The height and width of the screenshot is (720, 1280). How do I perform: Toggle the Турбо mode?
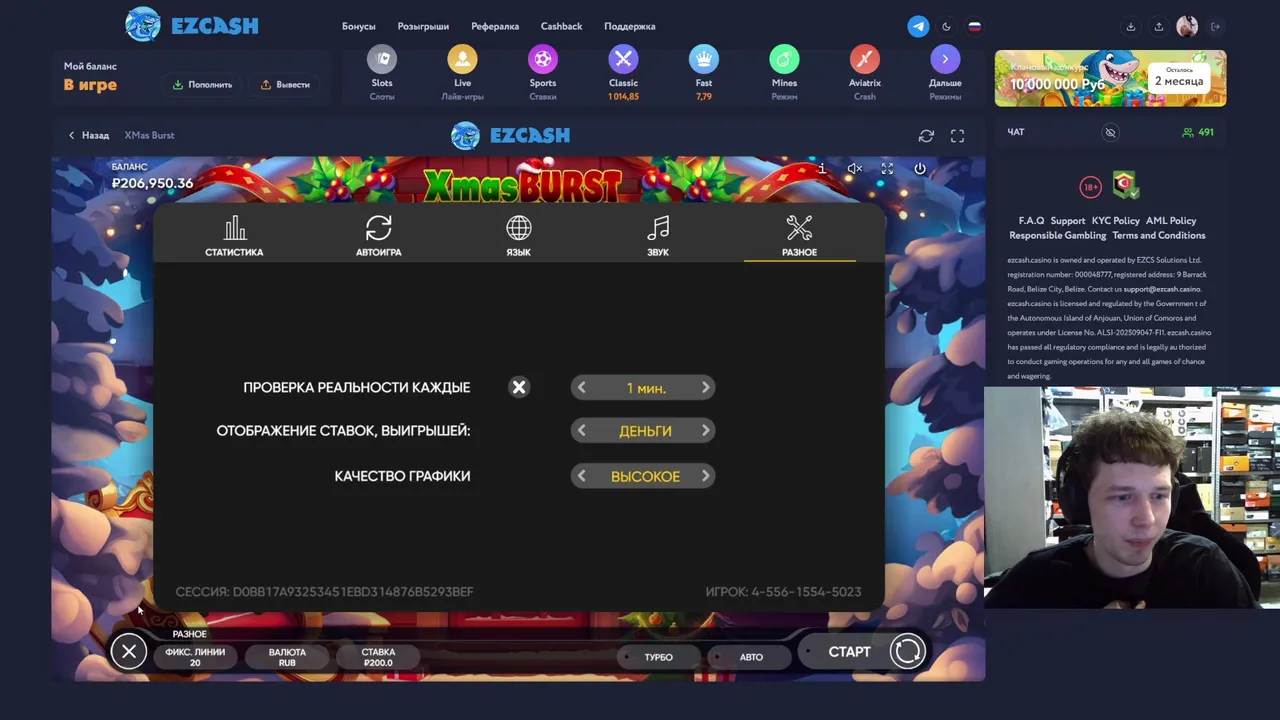point(658,657)
